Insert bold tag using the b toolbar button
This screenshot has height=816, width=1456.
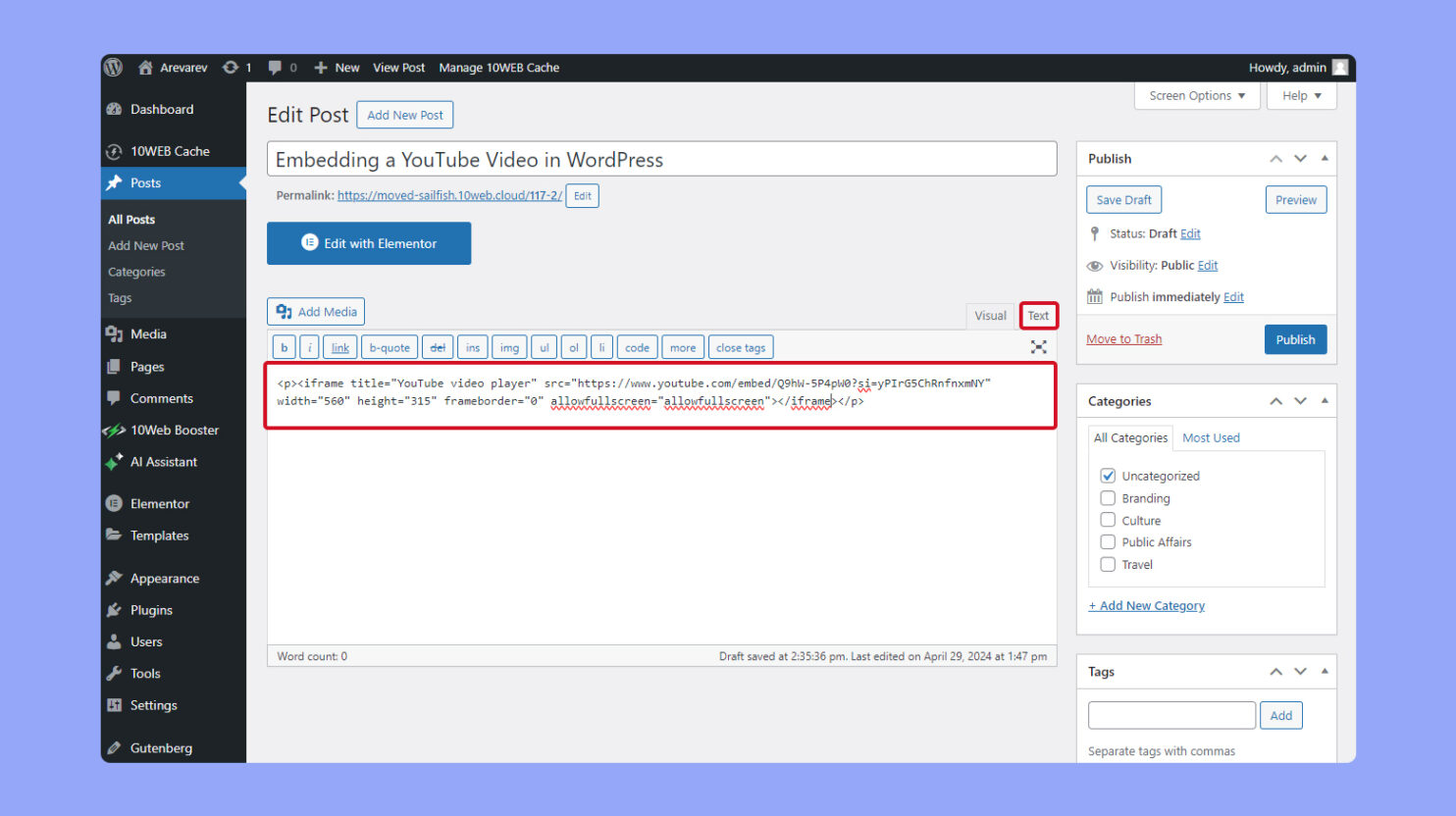pyautogui.click(x=284, y=346)
